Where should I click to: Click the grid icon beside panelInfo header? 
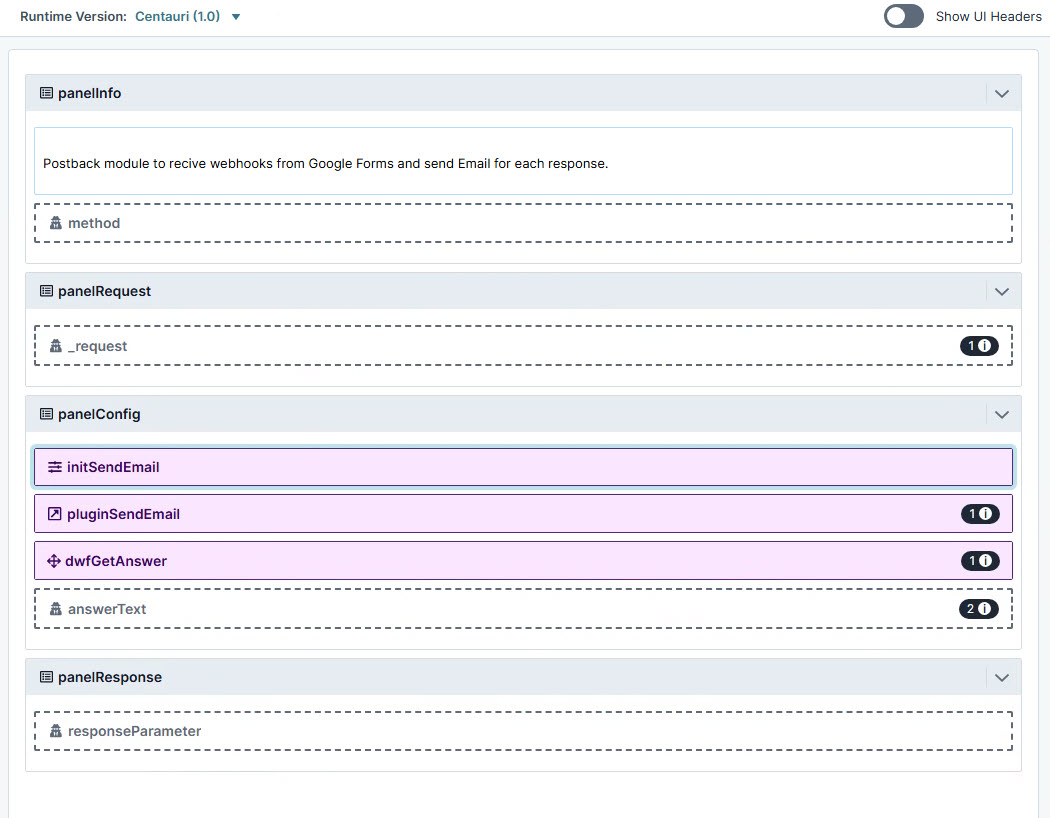(x=46, y=92)
